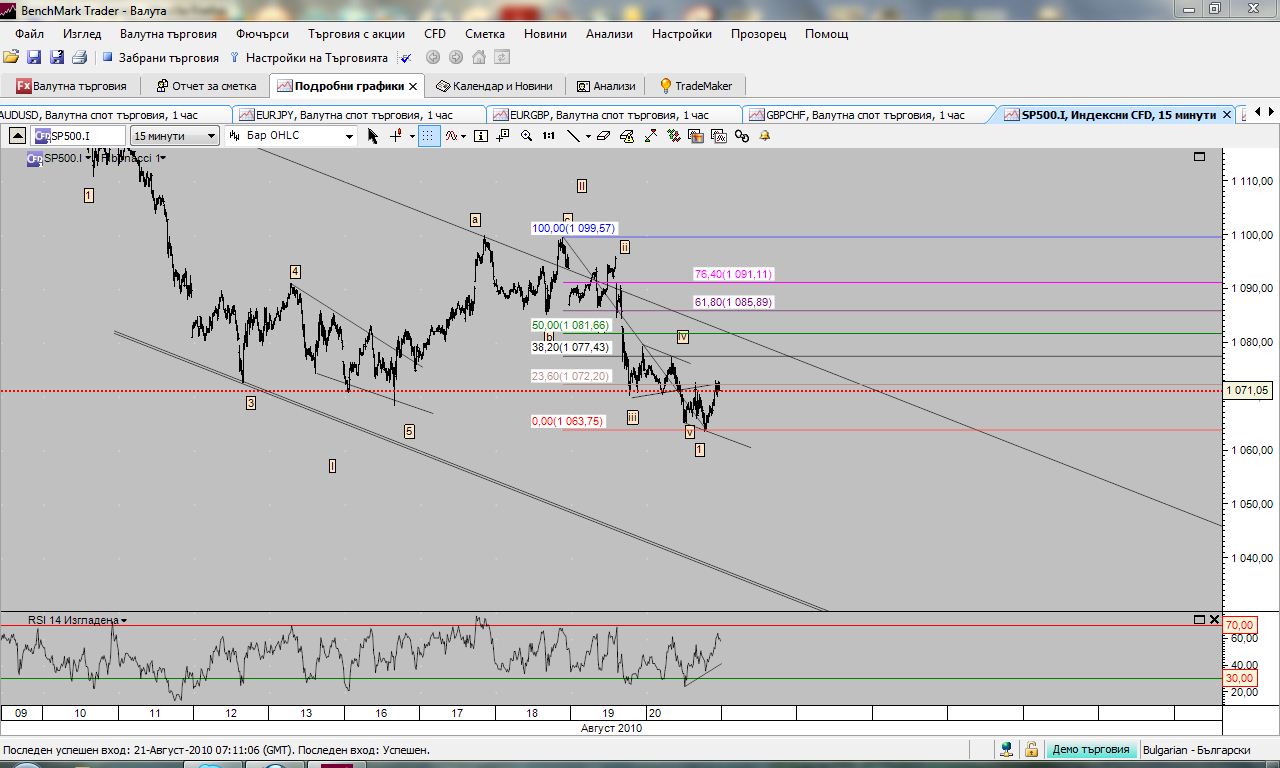
Task: Click Настройки на Търговията button
Action: tap(308, 58)
